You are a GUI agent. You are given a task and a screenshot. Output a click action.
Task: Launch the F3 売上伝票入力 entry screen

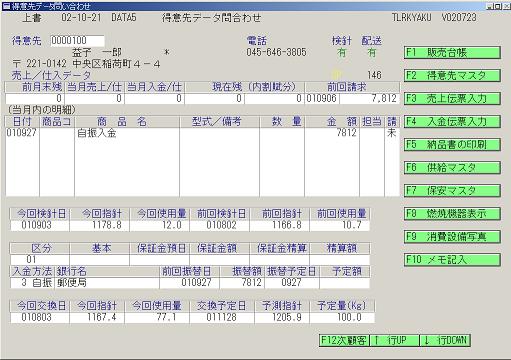click(x=452, y=99)
